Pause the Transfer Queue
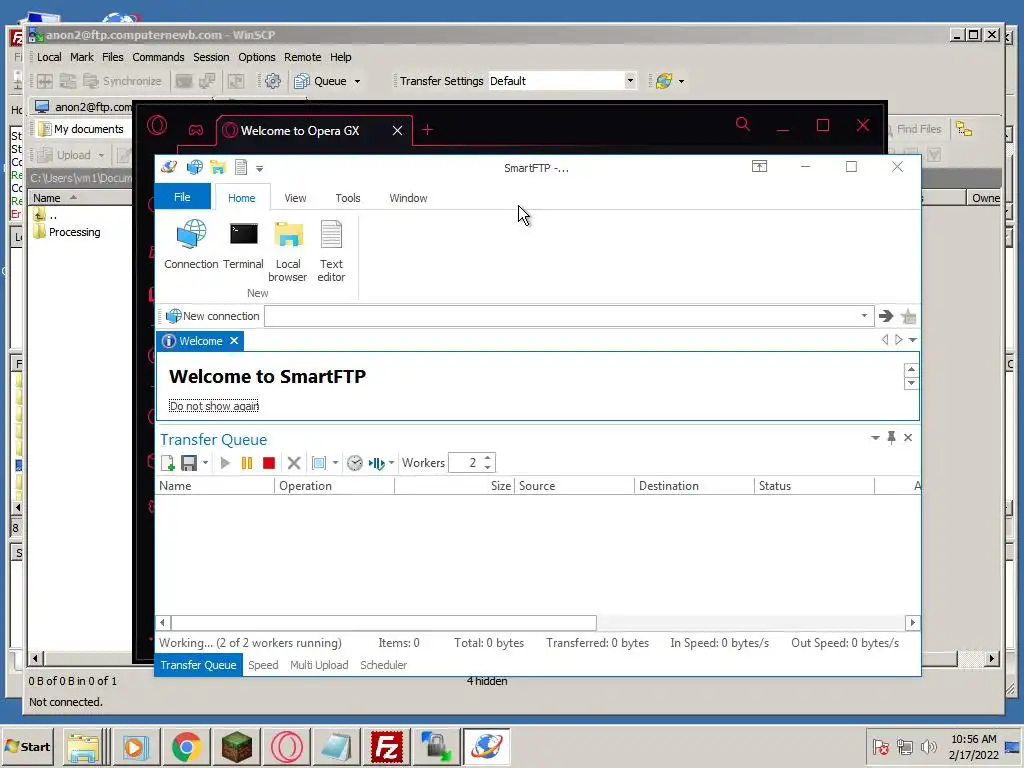Image resolution: width=1024 pixels, height=768 pixels. coord(247,463)
